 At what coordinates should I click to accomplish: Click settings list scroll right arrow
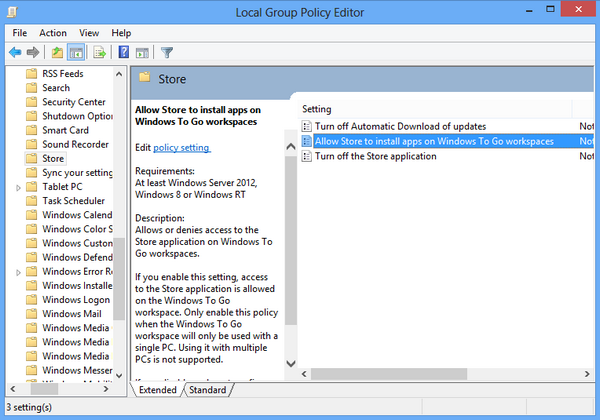tap(587, 374)
